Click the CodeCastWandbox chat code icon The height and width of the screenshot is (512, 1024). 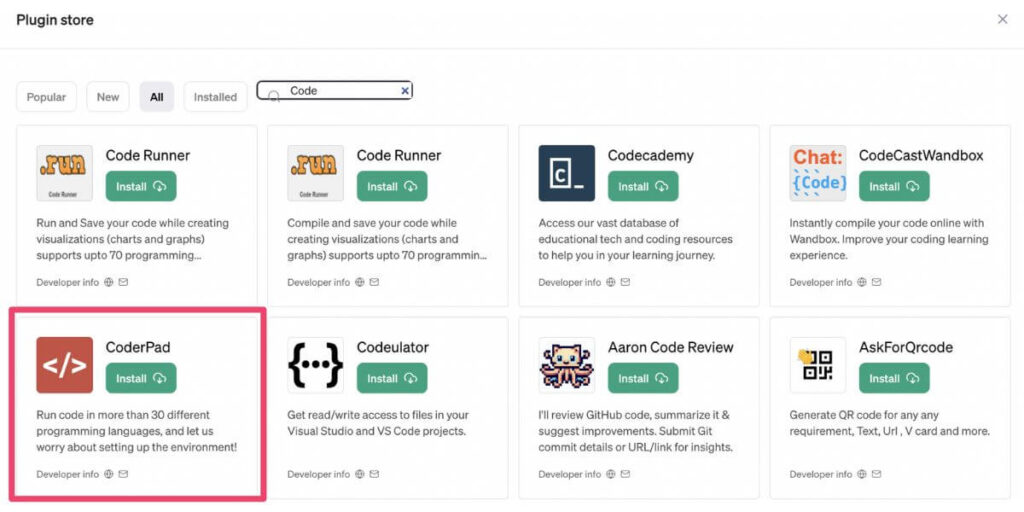coord(818,173)
